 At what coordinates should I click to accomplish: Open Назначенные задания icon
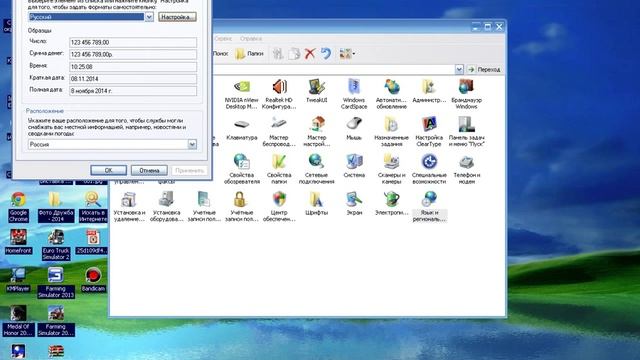click(391, 132)
